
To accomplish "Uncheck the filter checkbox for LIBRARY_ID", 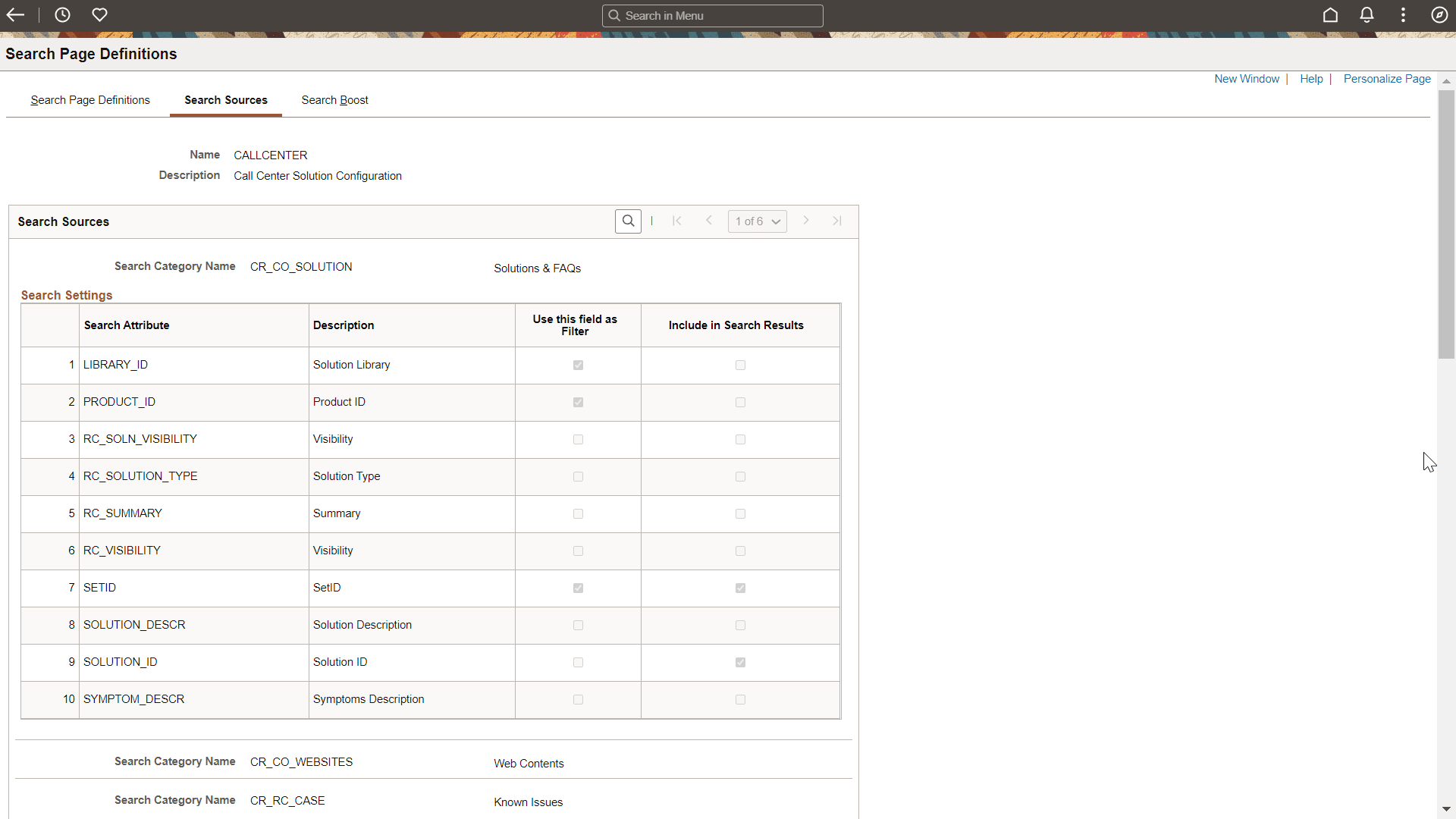I will click(578, 365).
